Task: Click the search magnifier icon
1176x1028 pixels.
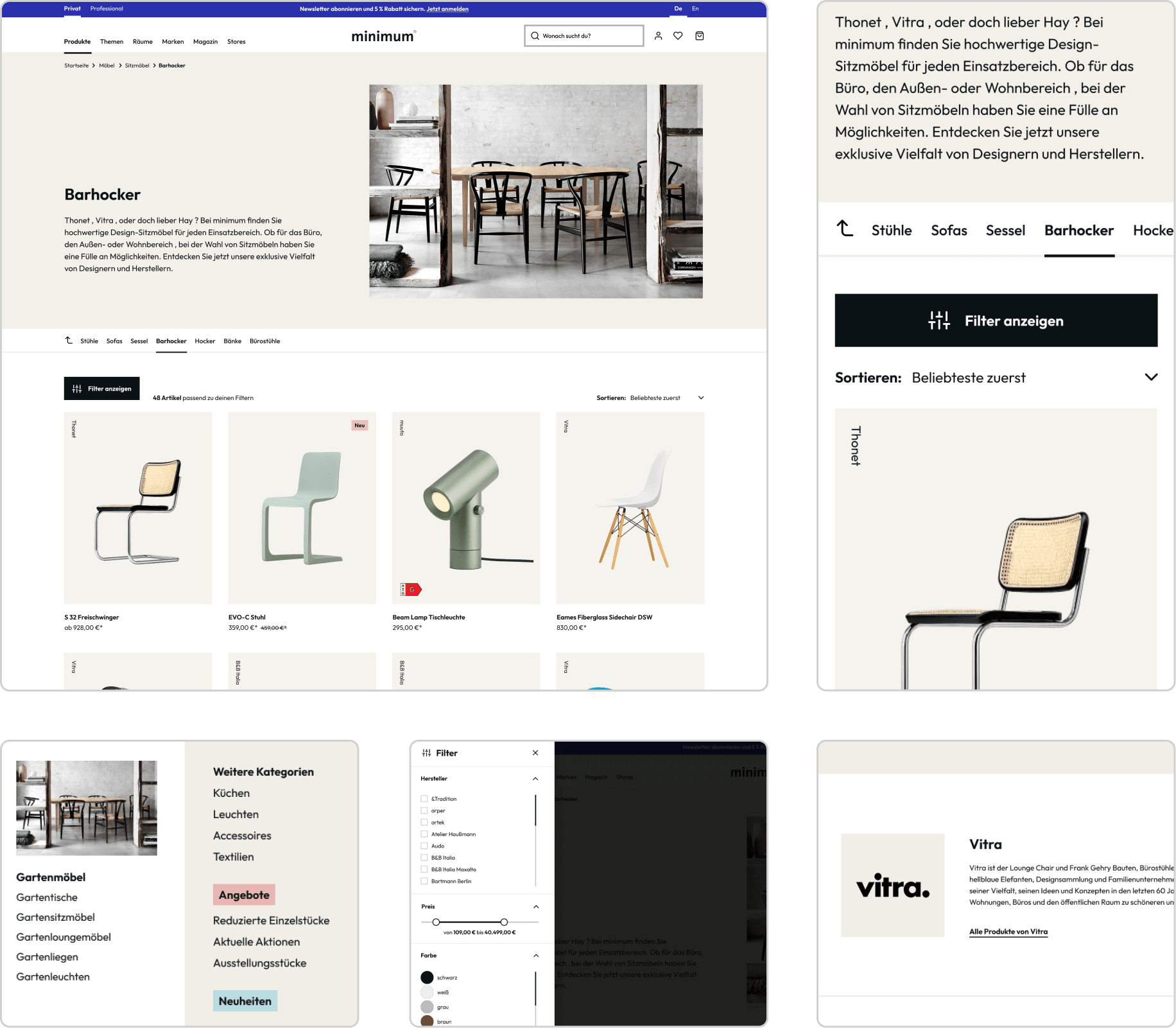Action: (535, 36)
